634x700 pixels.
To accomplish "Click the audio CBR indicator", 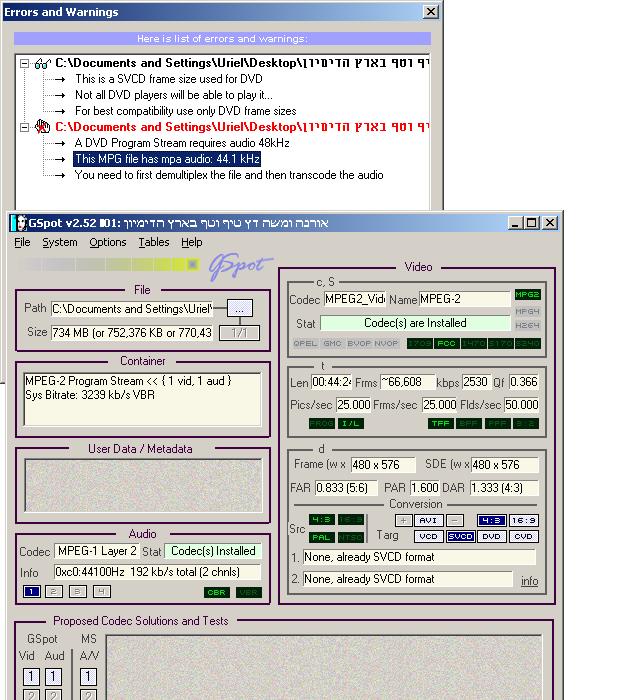I will pyautogui.click(x=217, y=592).
